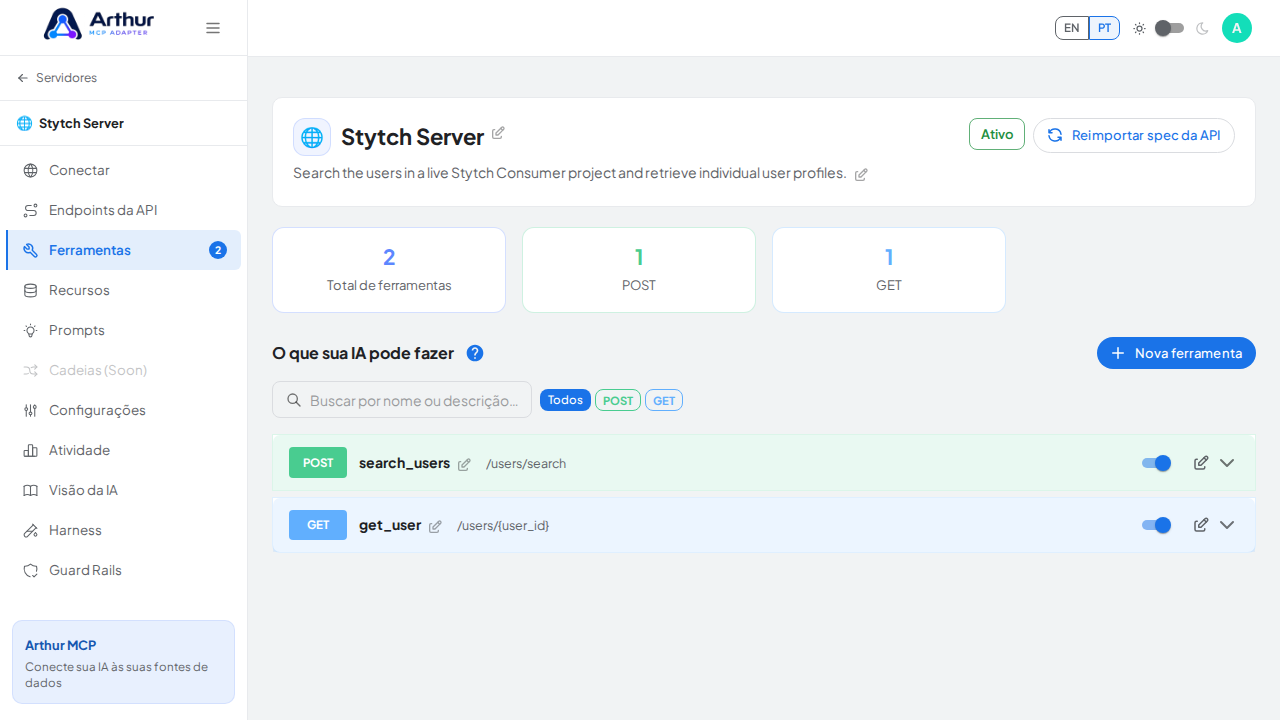This screenshot has height=720, width=1280.
Task: Click the /users/{user_id} path text
Action: coord(503,526)
